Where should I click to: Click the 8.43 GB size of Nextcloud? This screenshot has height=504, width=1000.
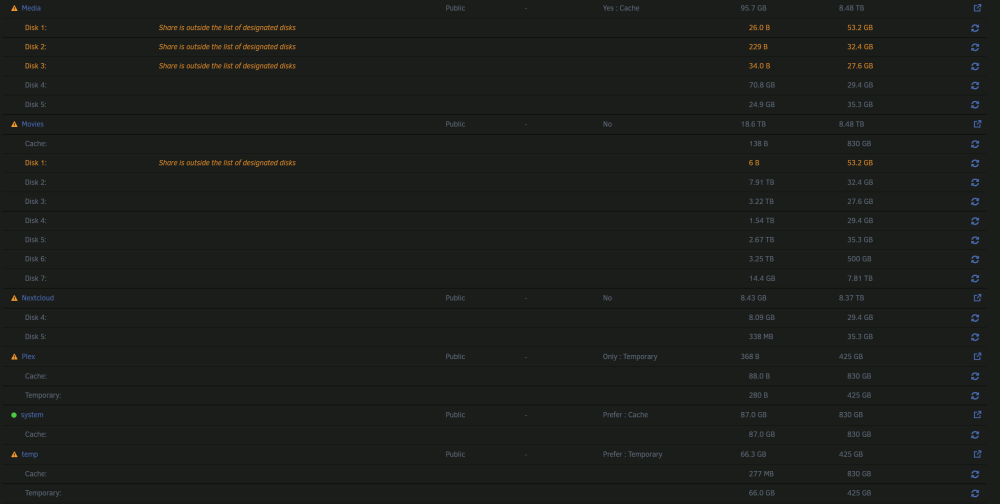(753, 298)
